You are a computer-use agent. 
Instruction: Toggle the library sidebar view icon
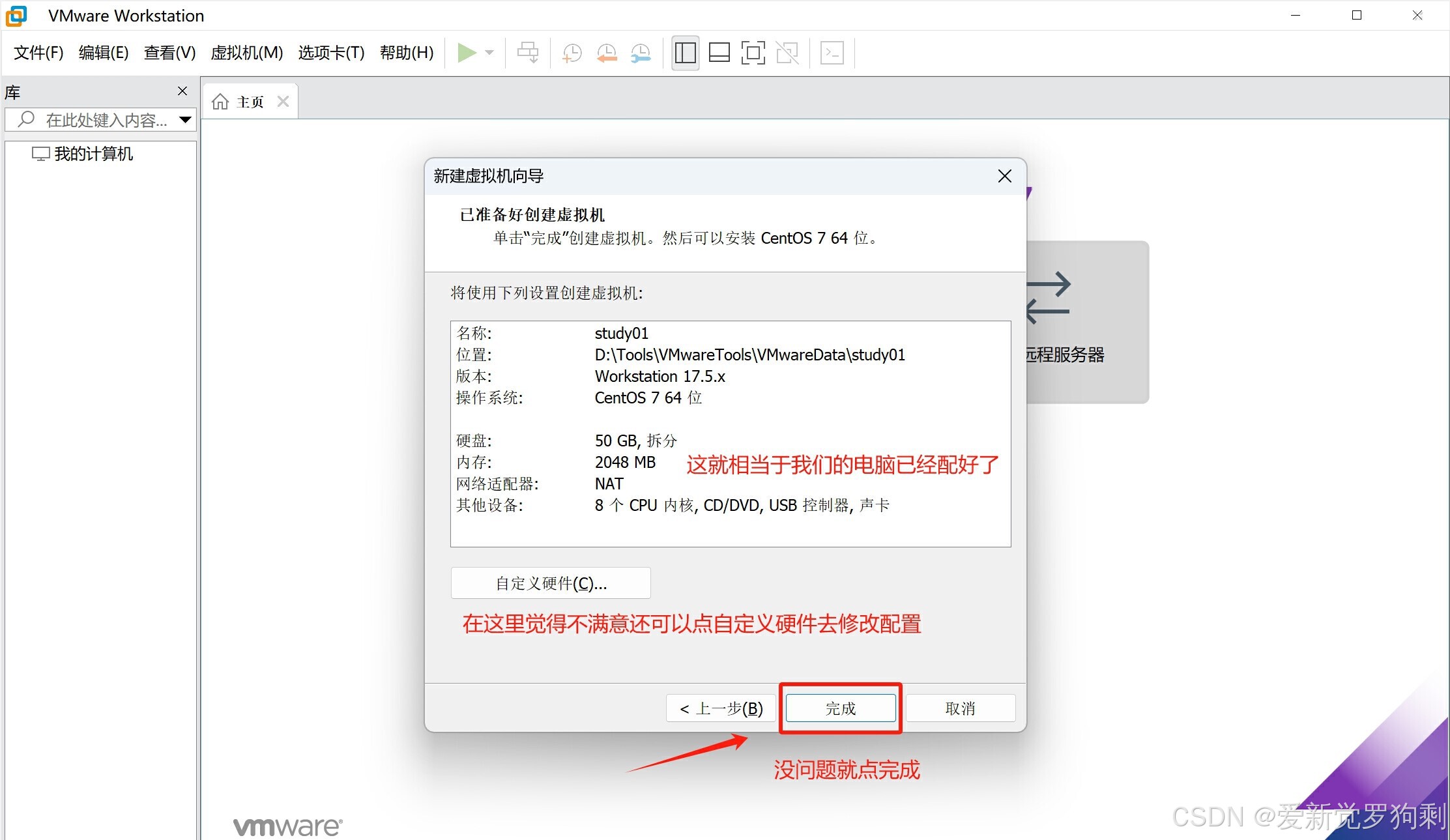click(685, 53)
